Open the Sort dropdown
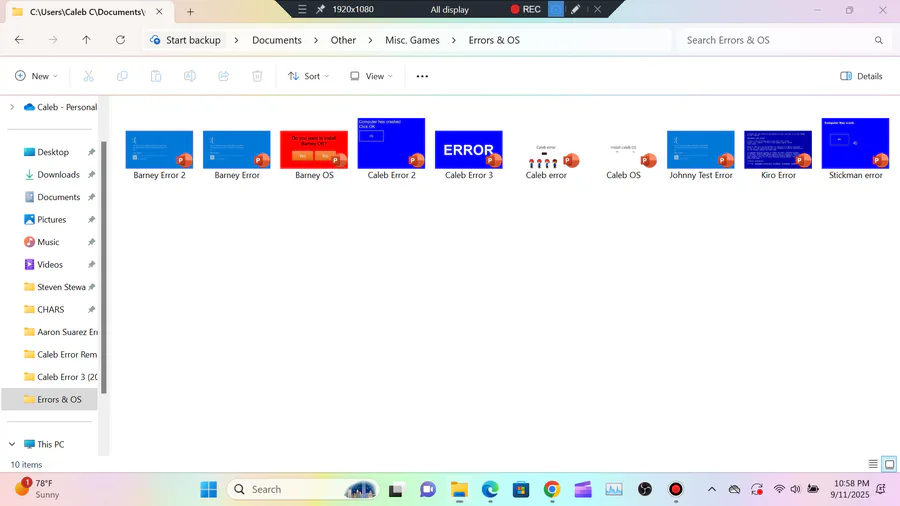Screen dimensions: 900x506 [309, 76]
